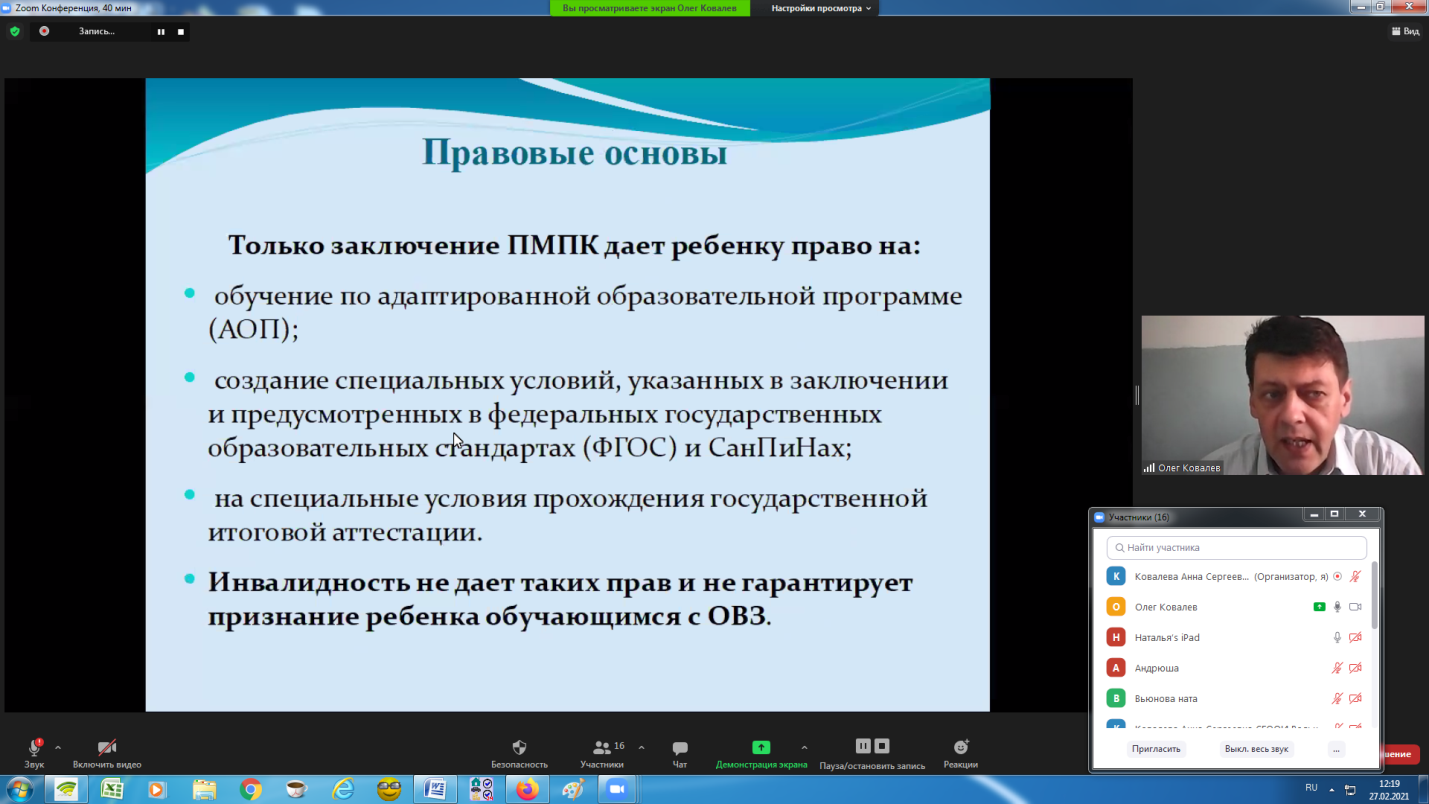This screenshot has height=804, width=1429.
Task: Click muted mic icon for Андрюша
Action: click(1337, 668)
